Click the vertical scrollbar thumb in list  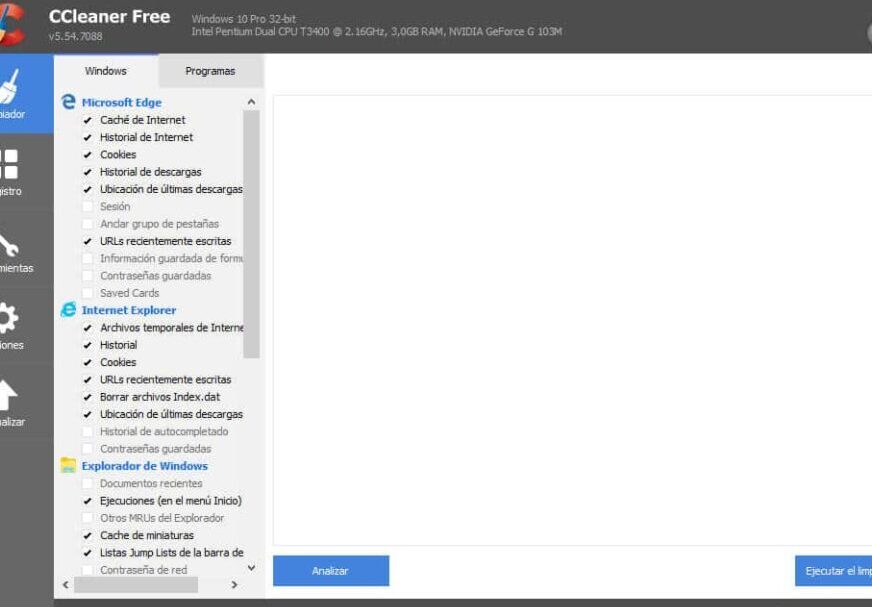pos(251,234)
